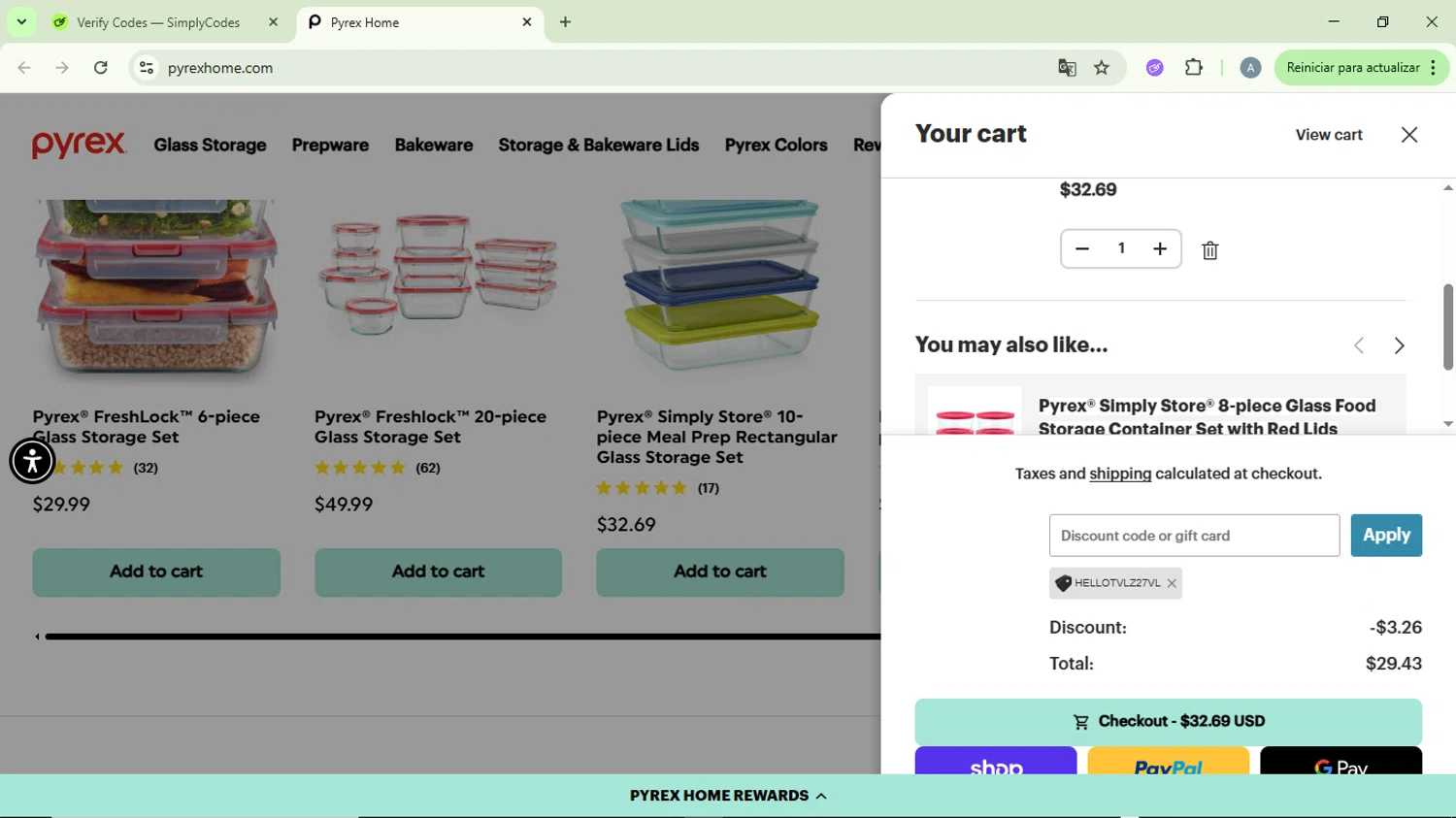
Task: Click cart scrollbar down arrow
Action: pos(1448,424)
